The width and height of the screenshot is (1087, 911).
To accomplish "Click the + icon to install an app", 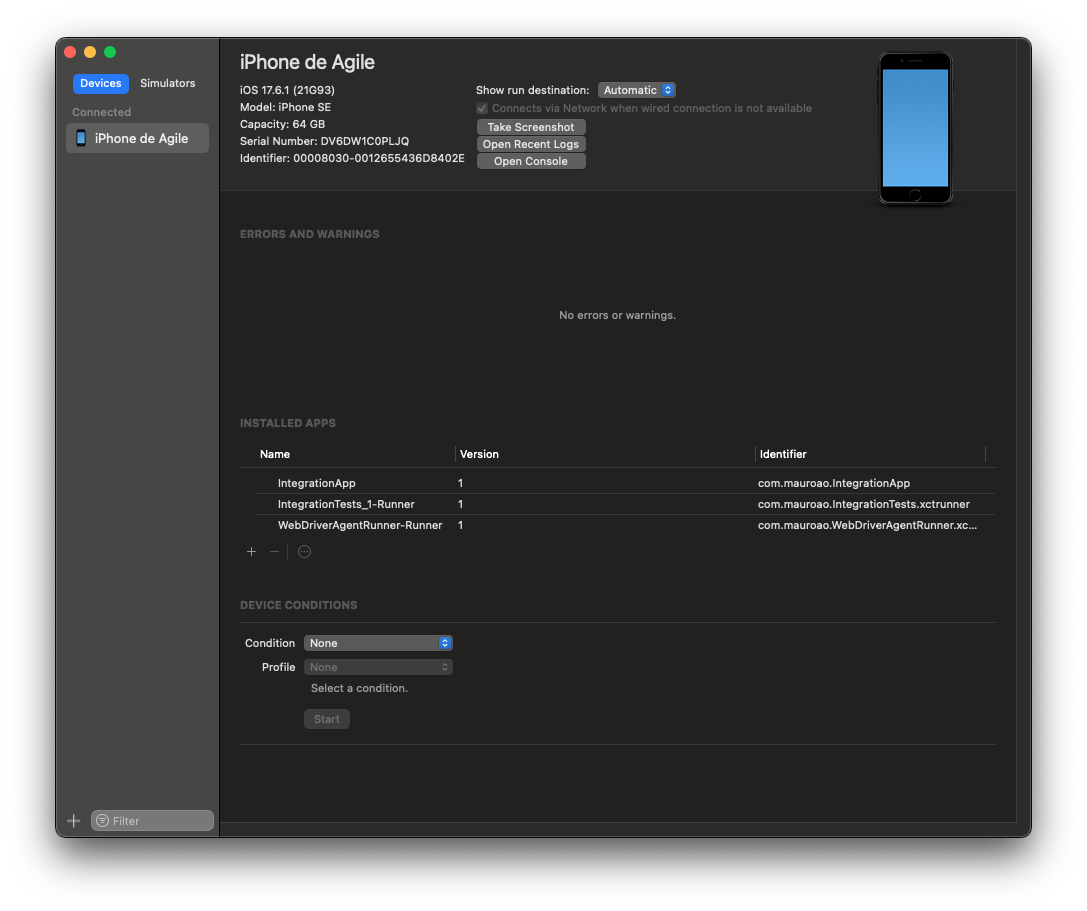I will pyautogui.click(x=251, y=551).
